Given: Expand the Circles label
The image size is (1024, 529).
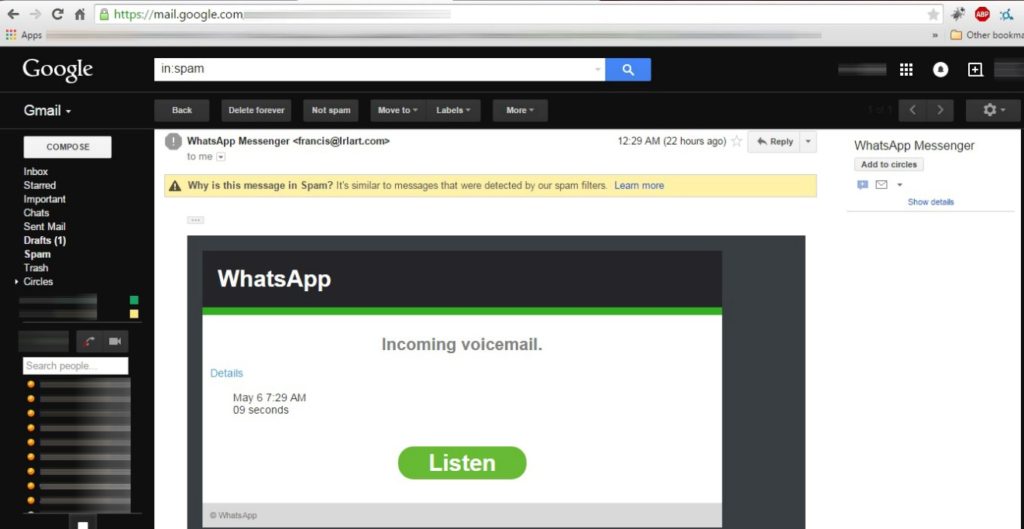Looking at the screenshot, I should coord(16,282).
